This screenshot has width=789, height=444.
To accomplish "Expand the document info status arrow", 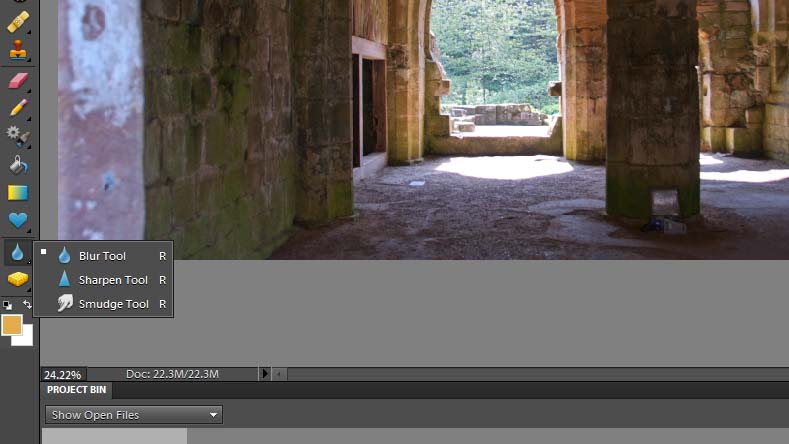I will pyautogui.click(x=265, y=374).
